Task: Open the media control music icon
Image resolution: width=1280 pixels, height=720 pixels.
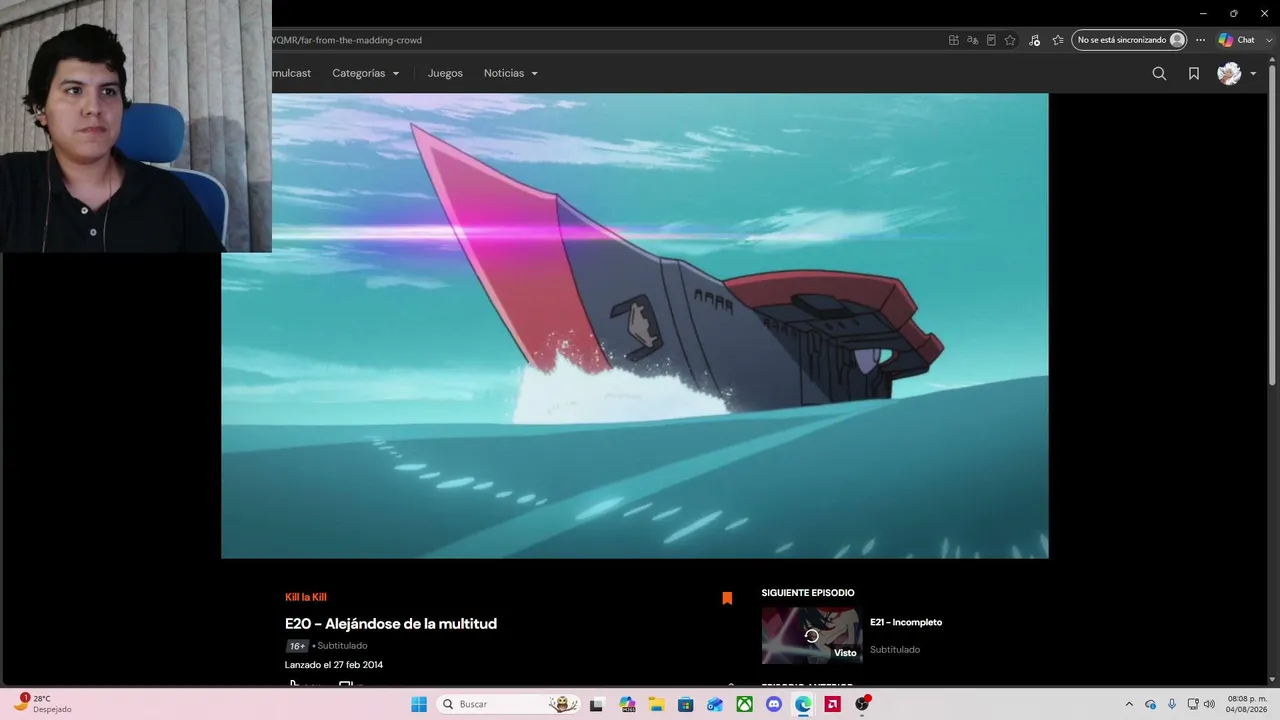Action: tap(1034, 40)
